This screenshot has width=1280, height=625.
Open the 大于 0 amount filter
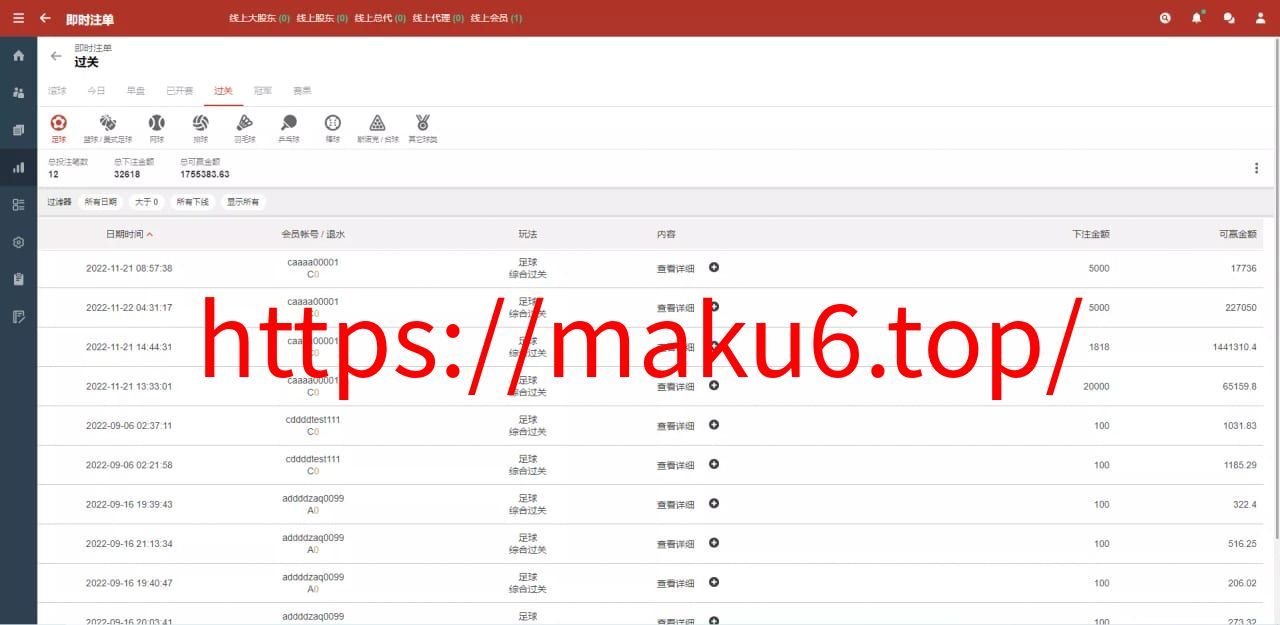point(147,202)
